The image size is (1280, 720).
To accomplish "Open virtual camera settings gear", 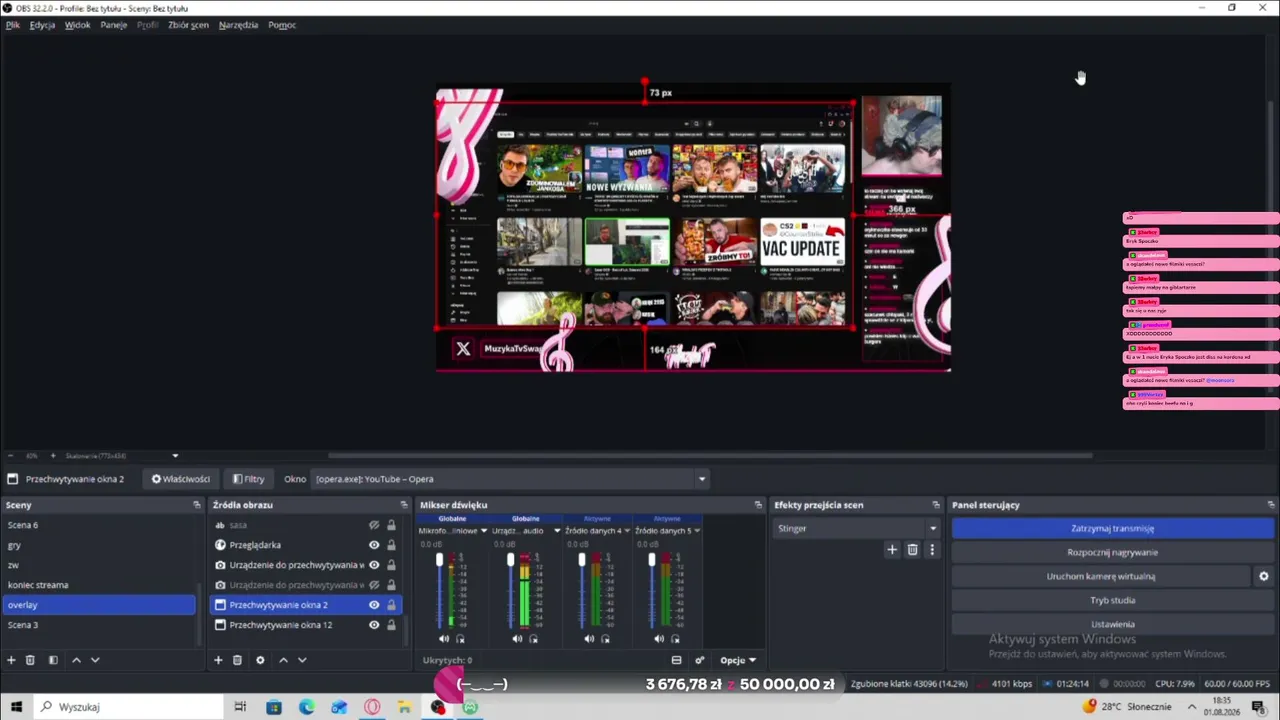I will tap(1264, 576).
